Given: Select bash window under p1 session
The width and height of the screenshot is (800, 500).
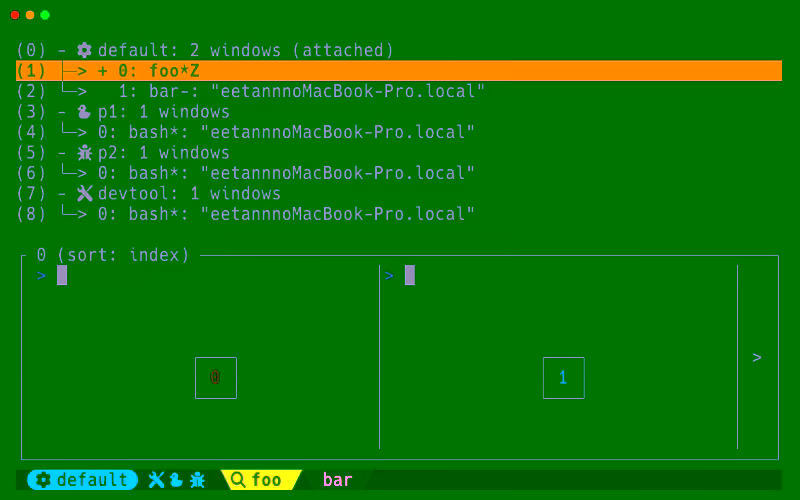Looking at the screenshot, I should coord(285,132).
